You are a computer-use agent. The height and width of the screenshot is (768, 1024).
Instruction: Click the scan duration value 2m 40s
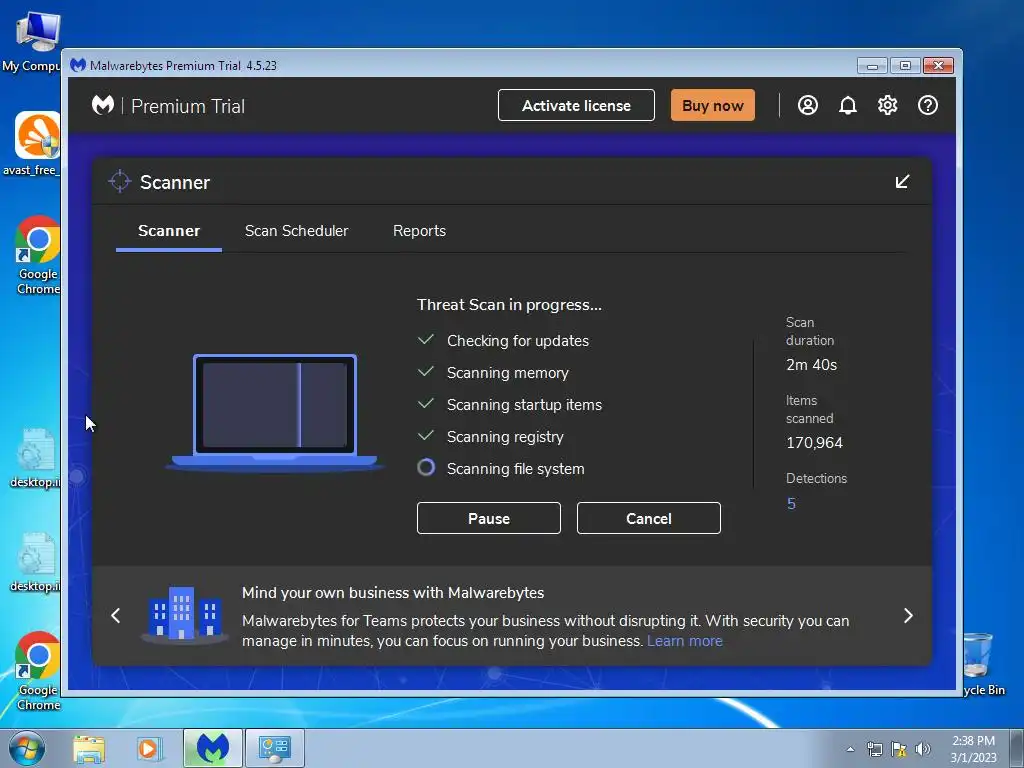coord(811,365)
